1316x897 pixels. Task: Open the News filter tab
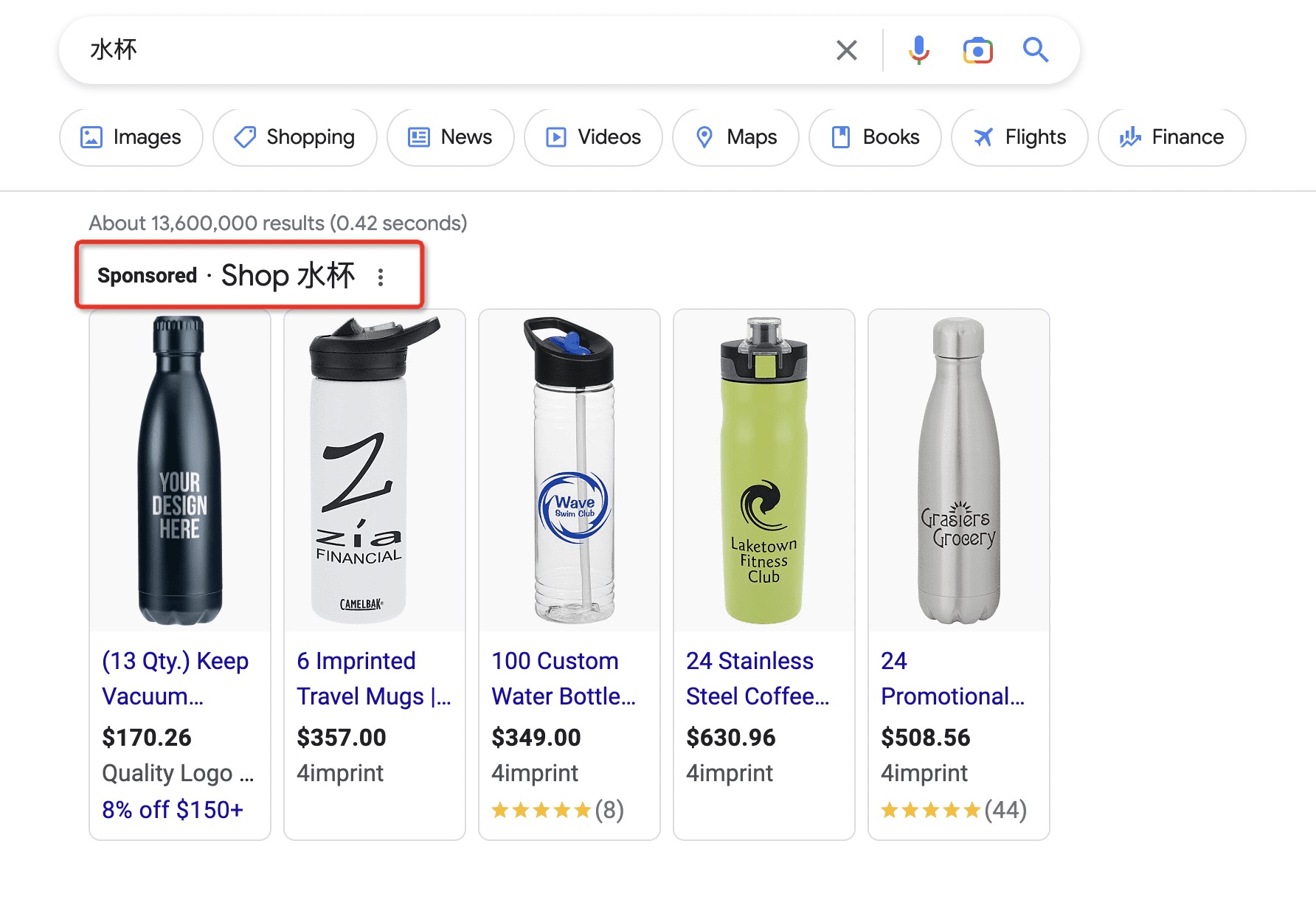point(450,137)
